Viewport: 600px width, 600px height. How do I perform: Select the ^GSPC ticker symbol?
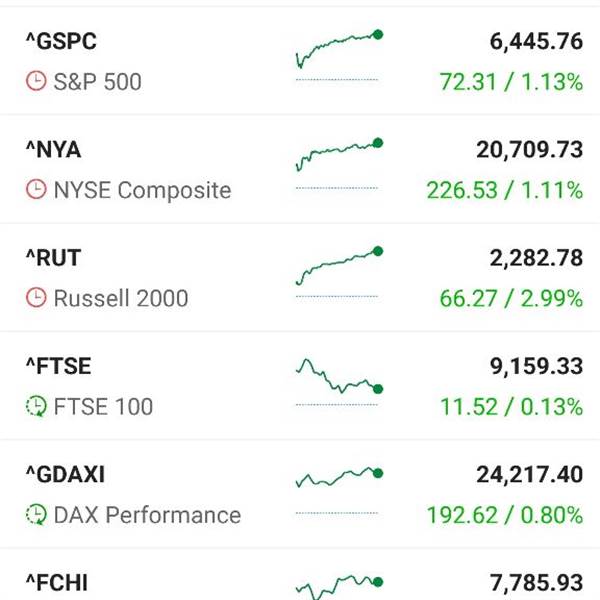pyautogui.click(x=61, y=41)
